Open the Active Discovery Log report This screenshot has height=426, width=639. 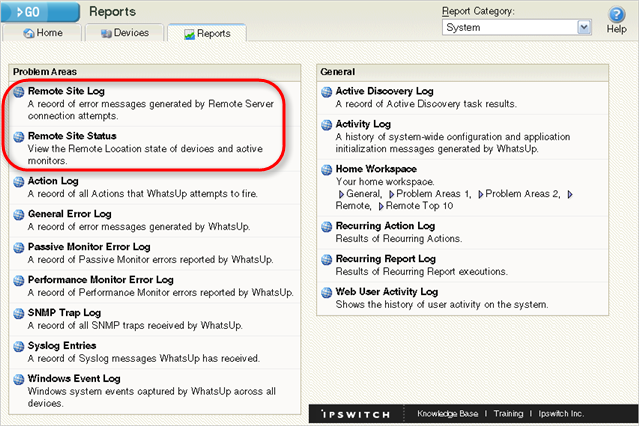pyautogui.click(x=384, y=91)
